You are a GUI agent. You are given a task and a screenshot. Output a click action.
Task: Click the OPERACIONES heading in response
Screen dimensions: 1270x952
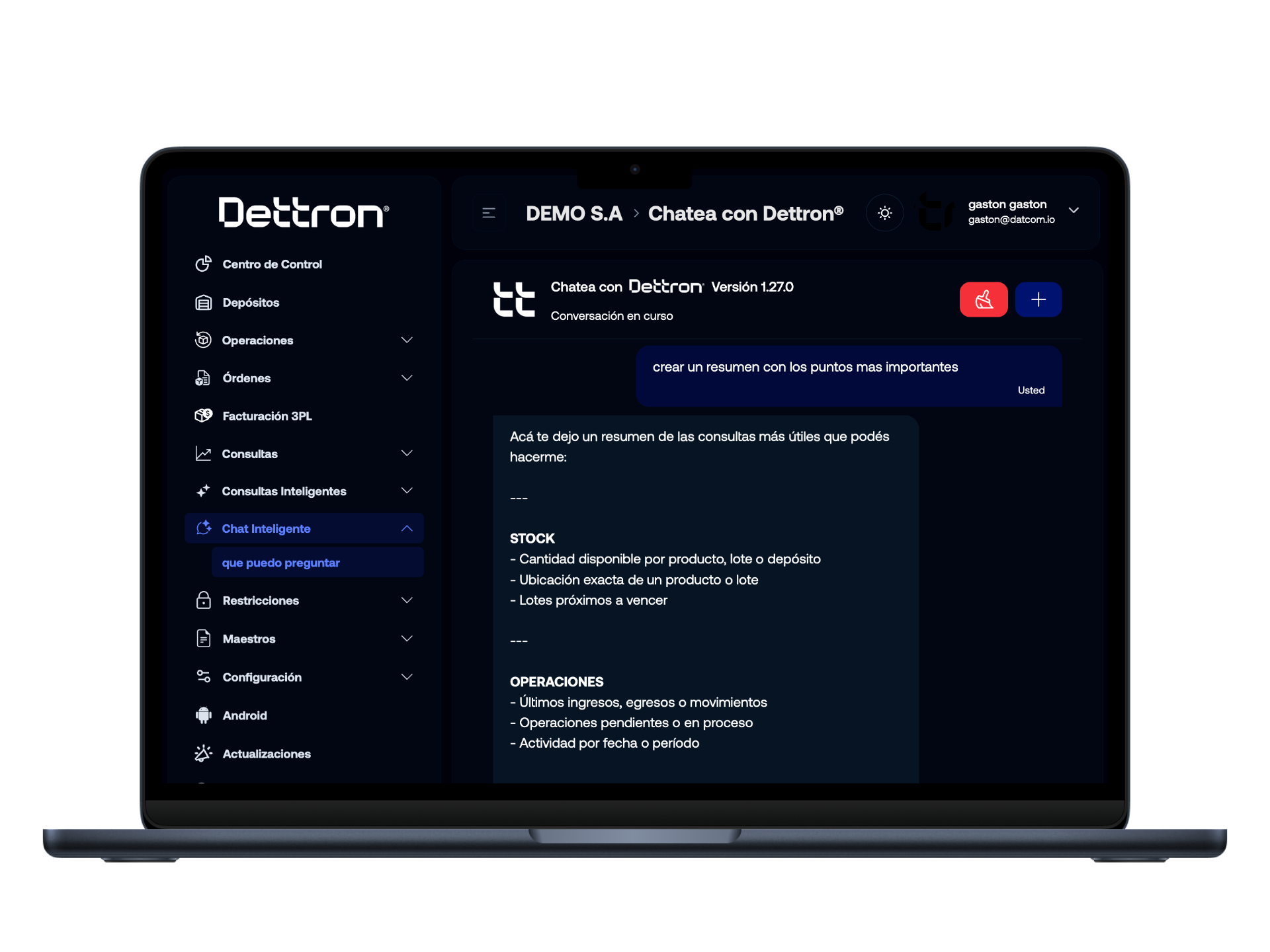(x=556, y=682)
